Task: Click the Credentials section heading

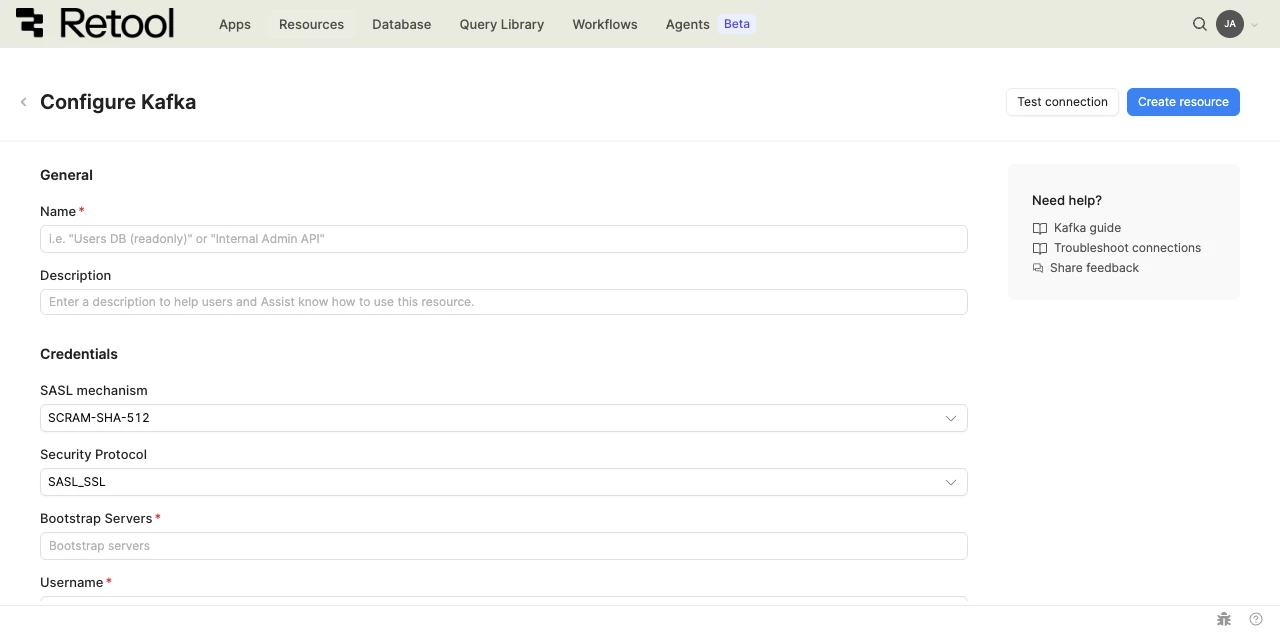Action: 79,354
